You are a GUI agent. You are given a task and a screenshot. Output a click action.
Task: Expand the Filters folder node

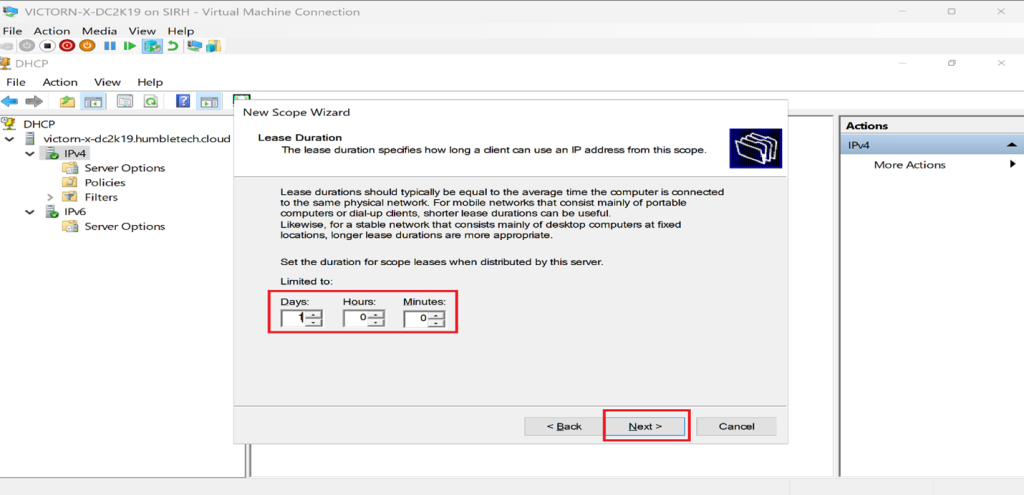point(49,197)
